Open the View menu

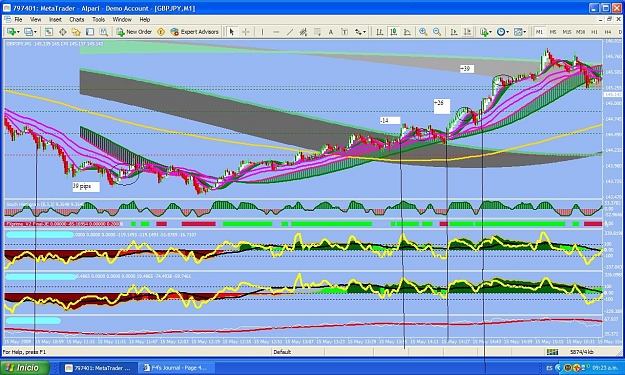click(35, 20)
